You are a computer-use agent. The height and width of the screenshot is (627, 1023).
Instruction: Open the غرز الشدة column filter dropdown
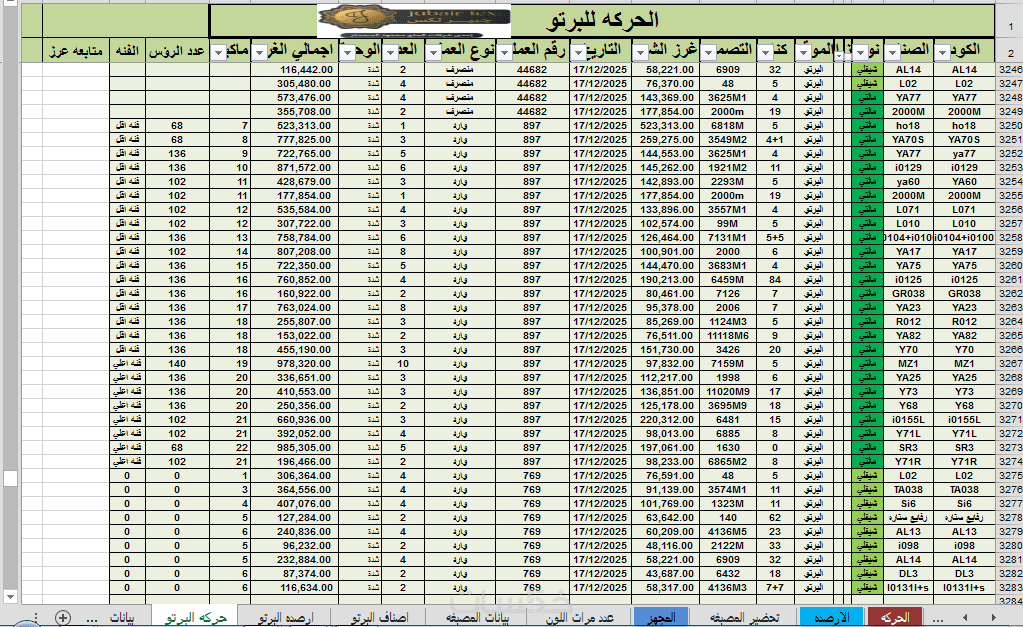(x=641, y=52)
